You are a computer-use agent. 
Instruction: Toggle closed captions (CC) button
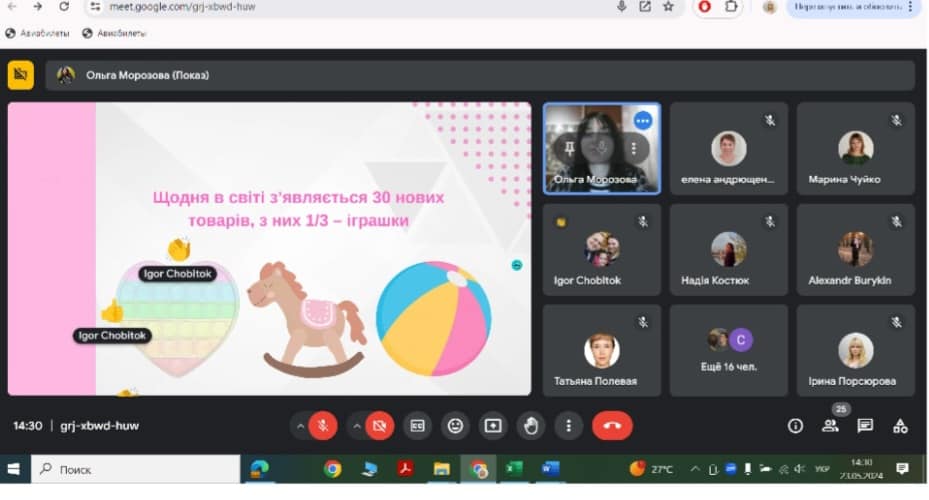click(x=417, y=426)
